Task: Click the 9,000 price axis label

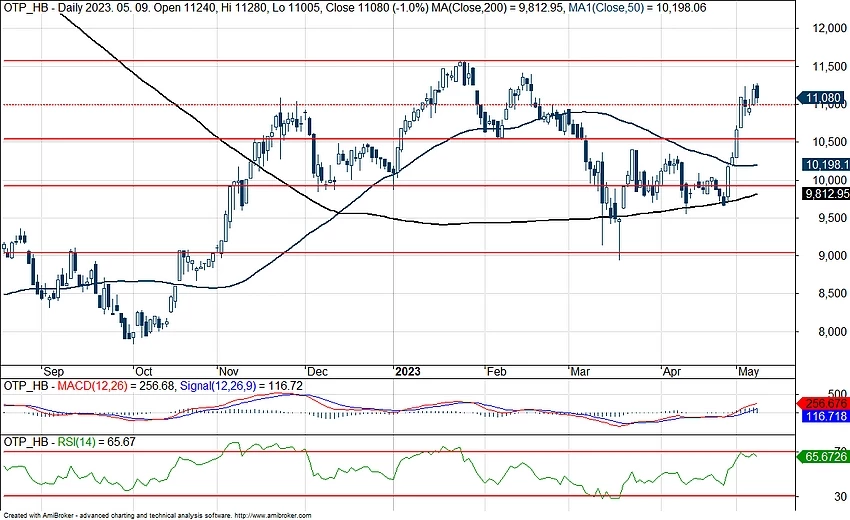Action: [x=832, y=256]
